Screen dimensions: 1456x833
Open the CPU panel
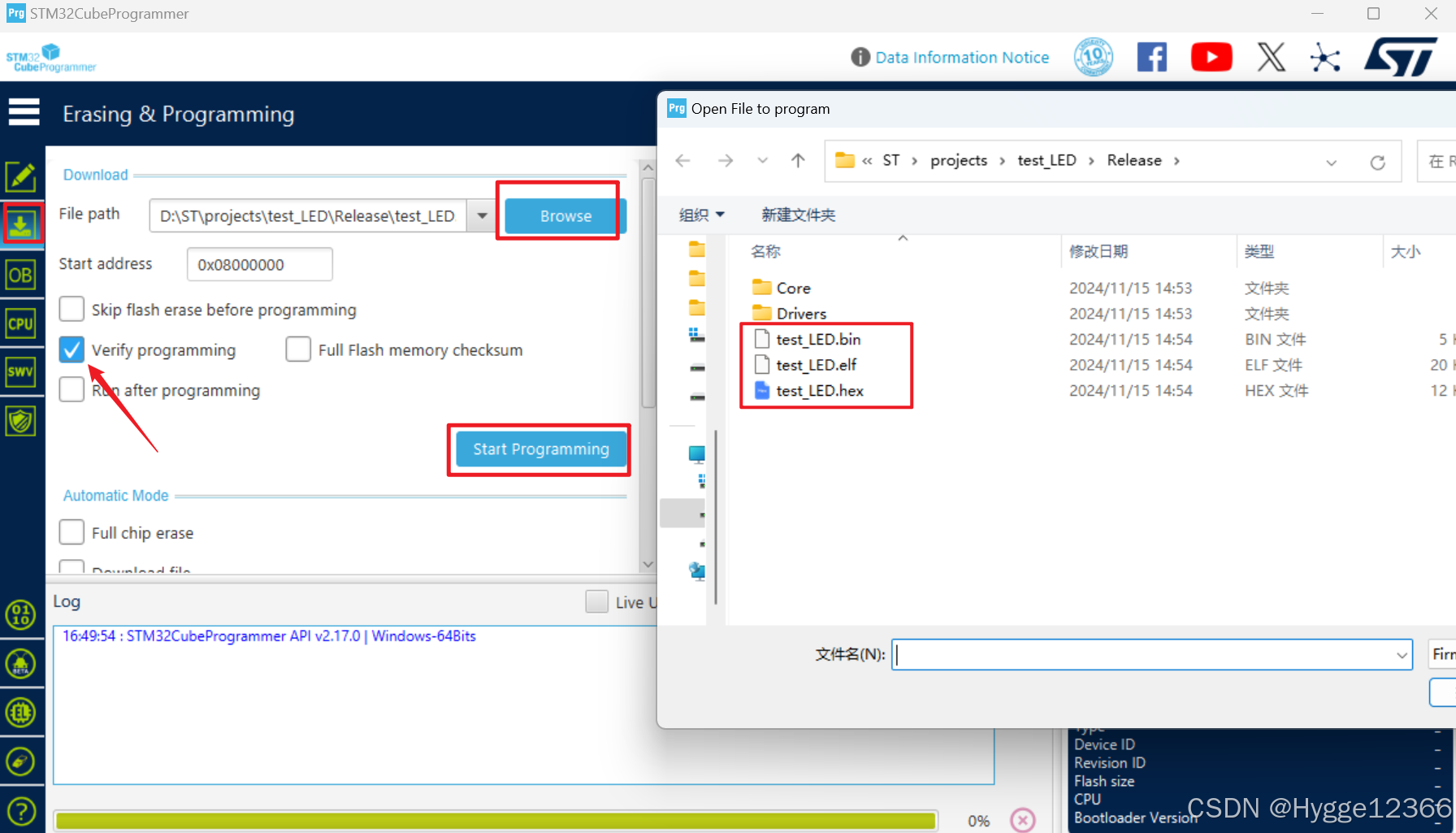[x=20, y=324]
